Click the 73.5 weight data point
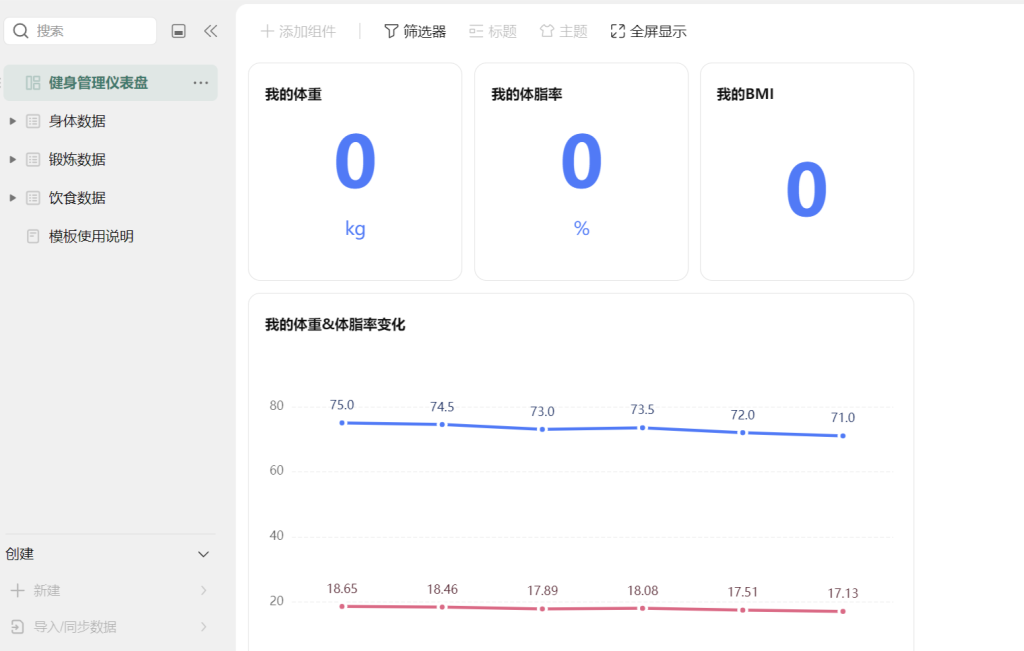Screen dimensions: 1024x651 pos(643,428)
